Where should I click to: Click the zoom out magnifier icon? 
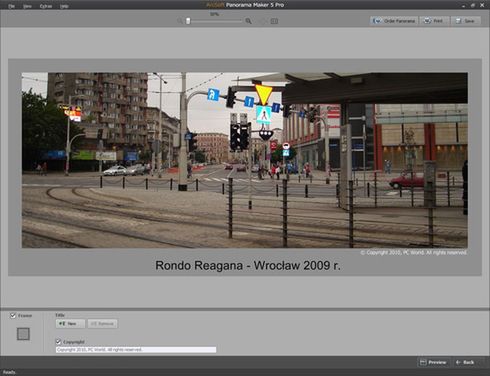(180, 21)
